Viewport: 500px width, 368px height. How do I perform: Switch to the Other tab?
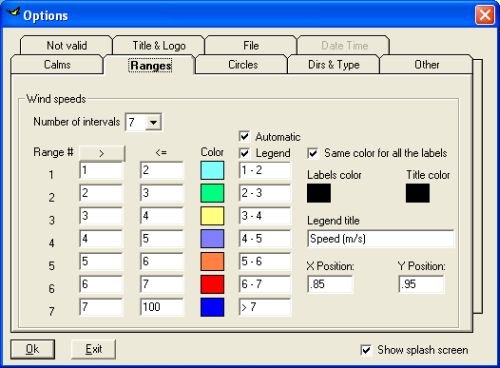coord(427,64)
